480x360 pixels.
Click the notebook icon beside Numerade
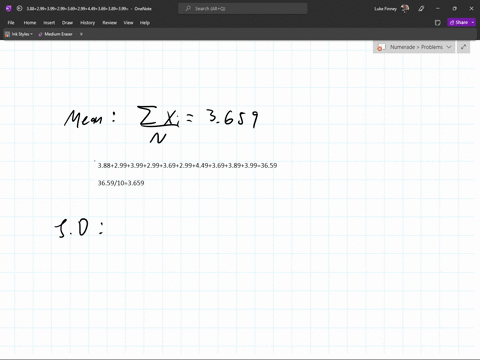[x=381, y=47]
